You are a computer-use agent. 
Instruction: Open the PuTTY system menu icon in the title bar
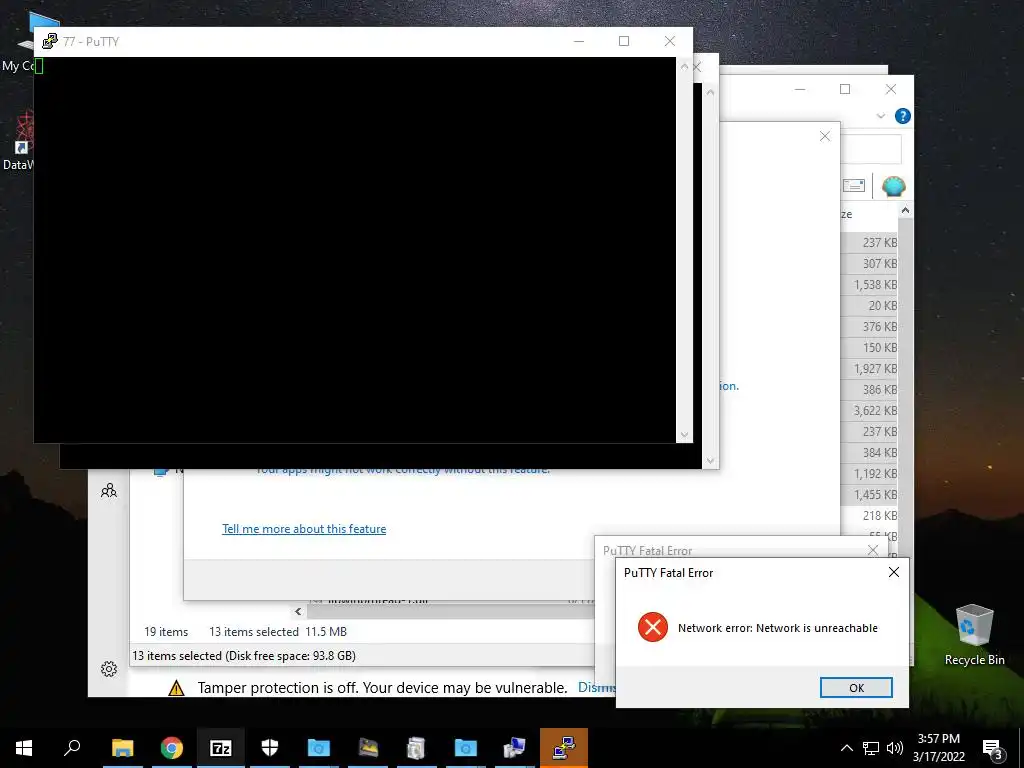[x=50, y=41]
